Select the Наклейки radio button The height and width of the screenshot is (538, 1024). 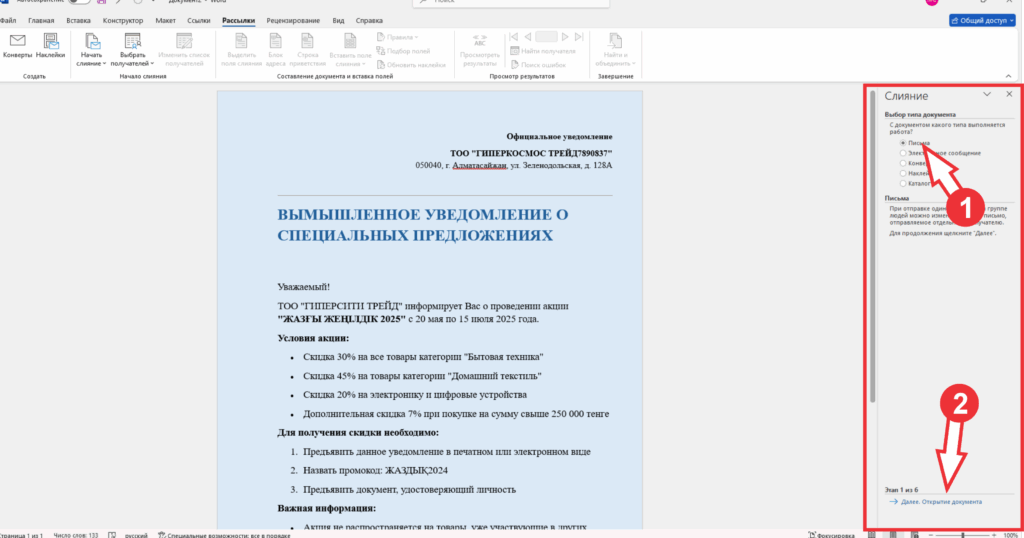(903, 173)
